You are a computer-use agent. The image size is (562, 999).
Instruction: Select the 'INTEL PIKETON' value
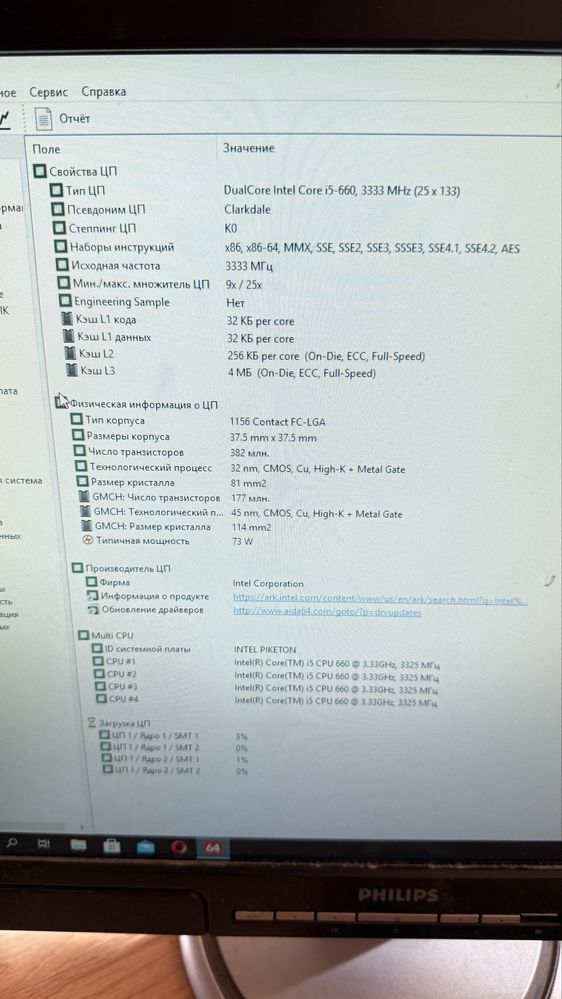pos(265,650)
